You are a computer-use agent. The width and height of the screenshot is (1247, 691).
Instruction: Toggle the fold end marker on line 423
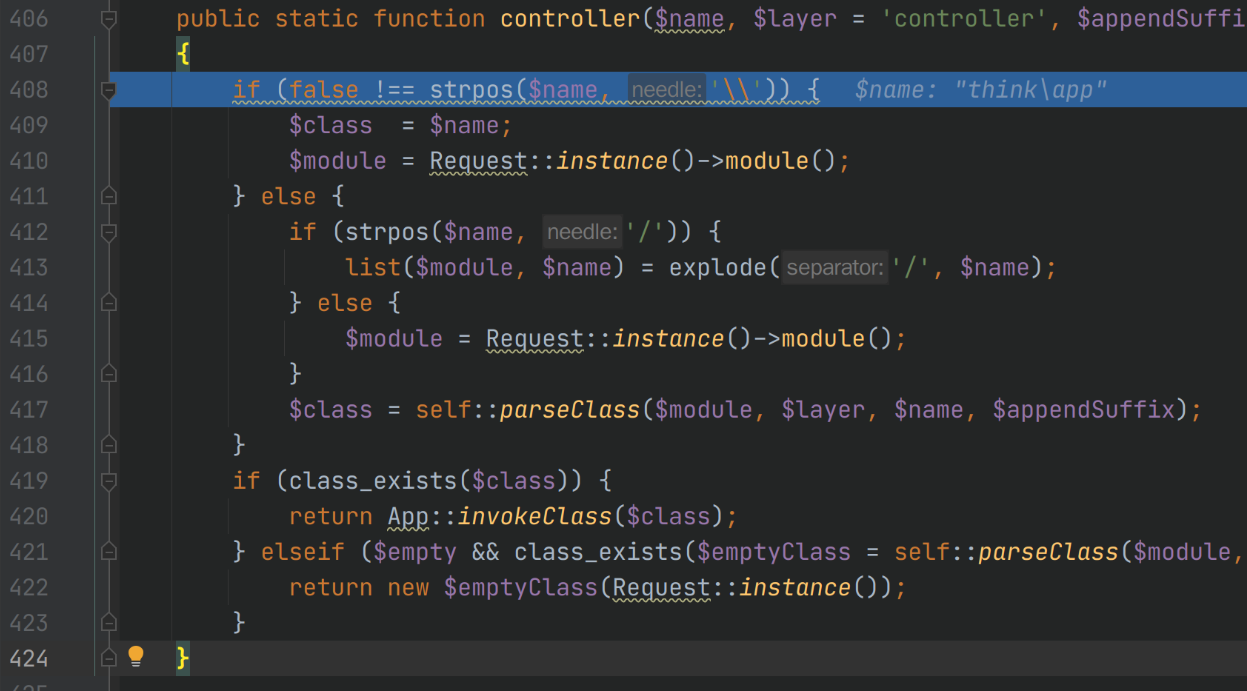click(x=109, y=623)
